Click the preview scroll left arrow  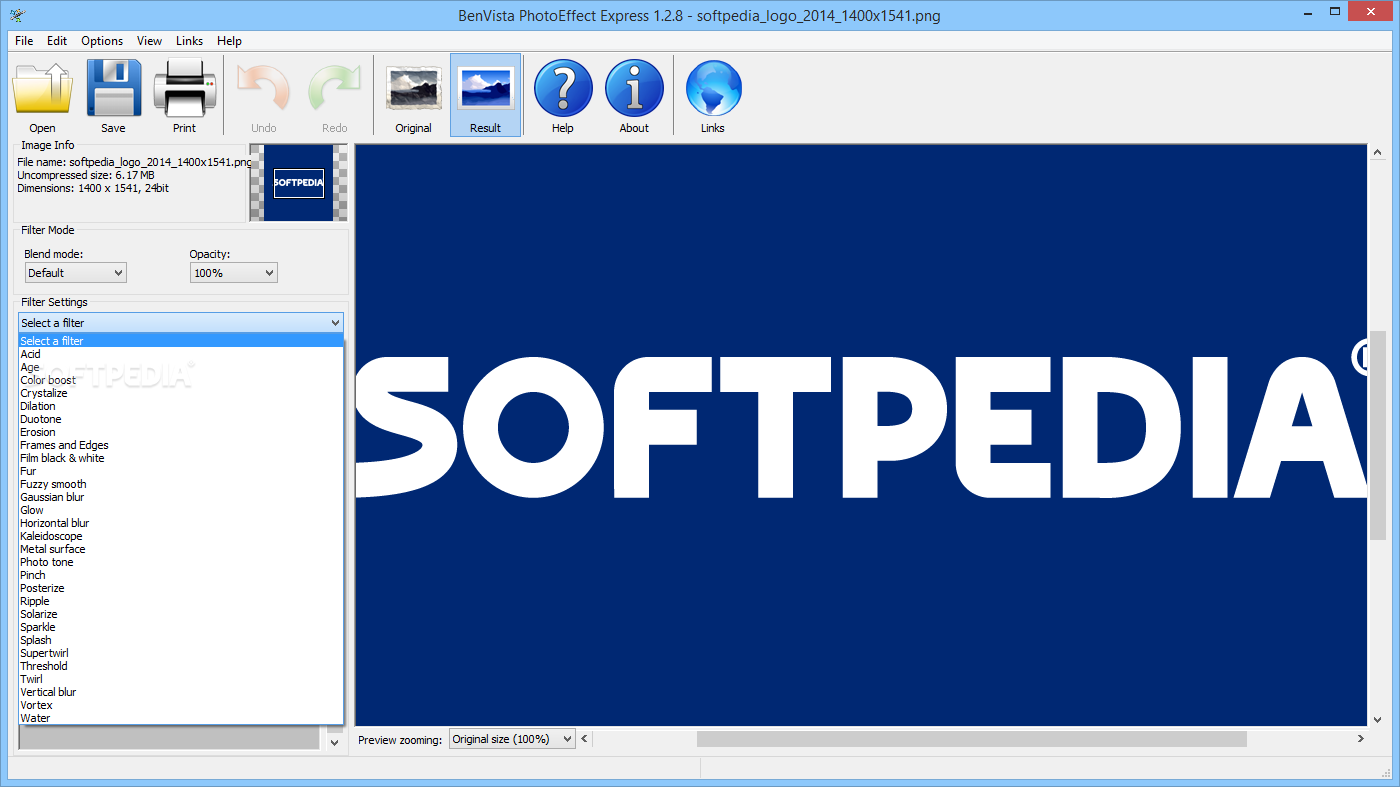(x=586, y=739)
